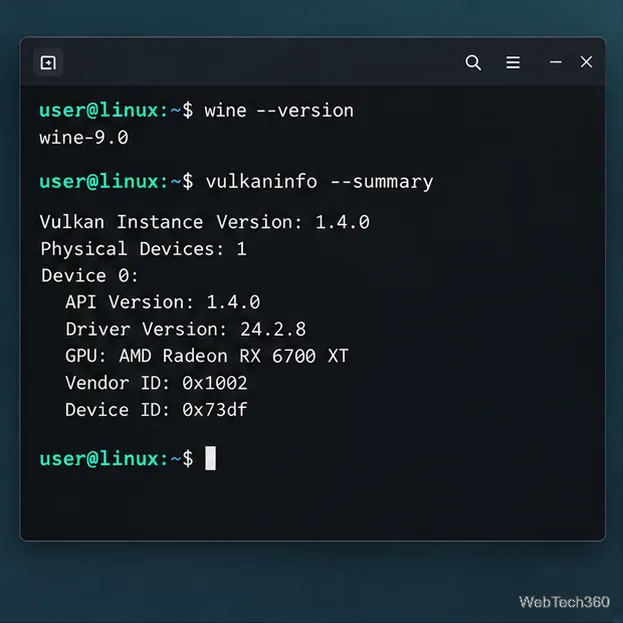Image resolution: width=623 pixels, height=623 pixels.
Task: Click the last empty 'user@linux:~$' prompt
Action: click(x=116, y=459)
